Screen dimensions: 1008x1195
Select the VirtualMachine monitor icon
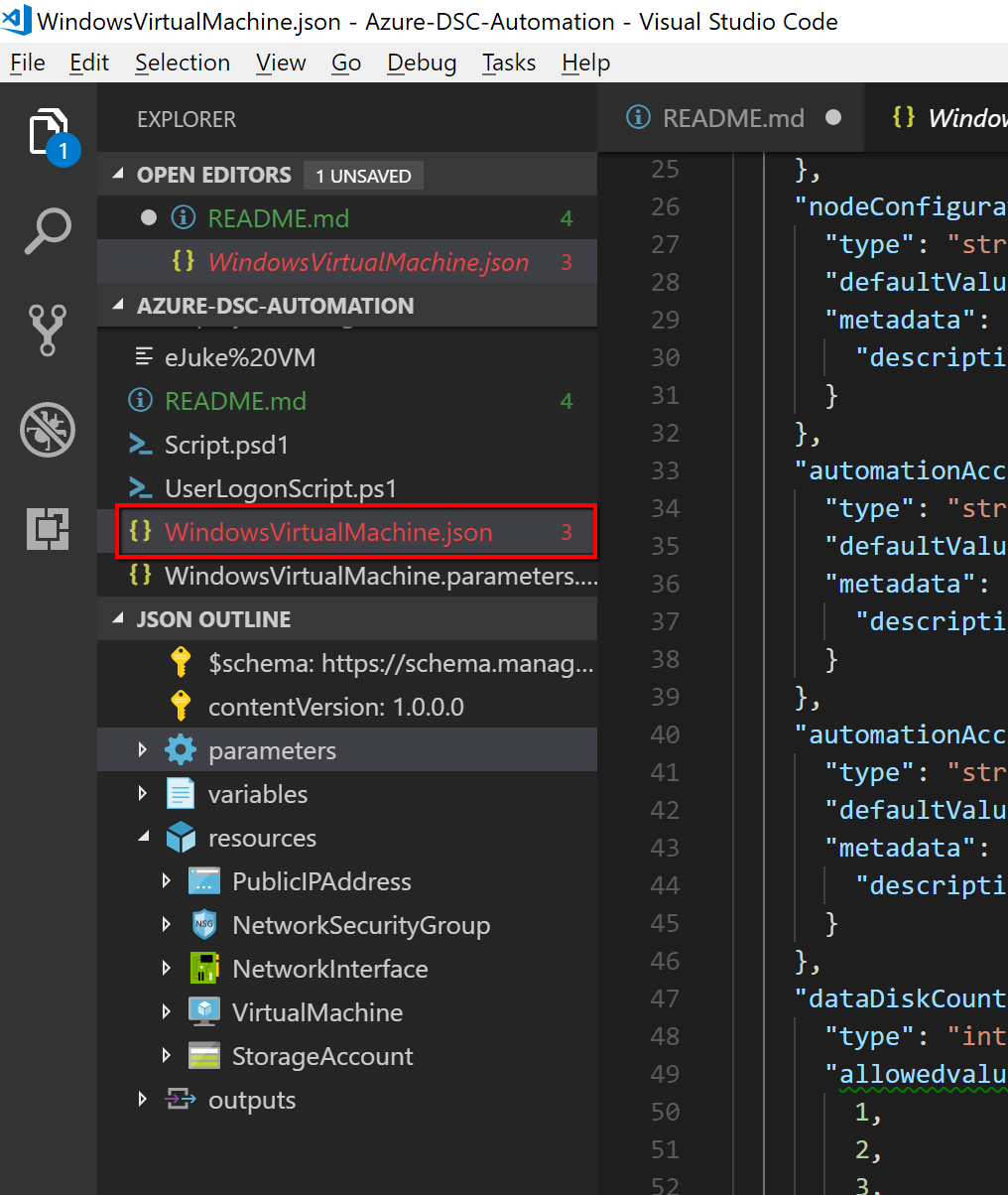coord(204,1011)
